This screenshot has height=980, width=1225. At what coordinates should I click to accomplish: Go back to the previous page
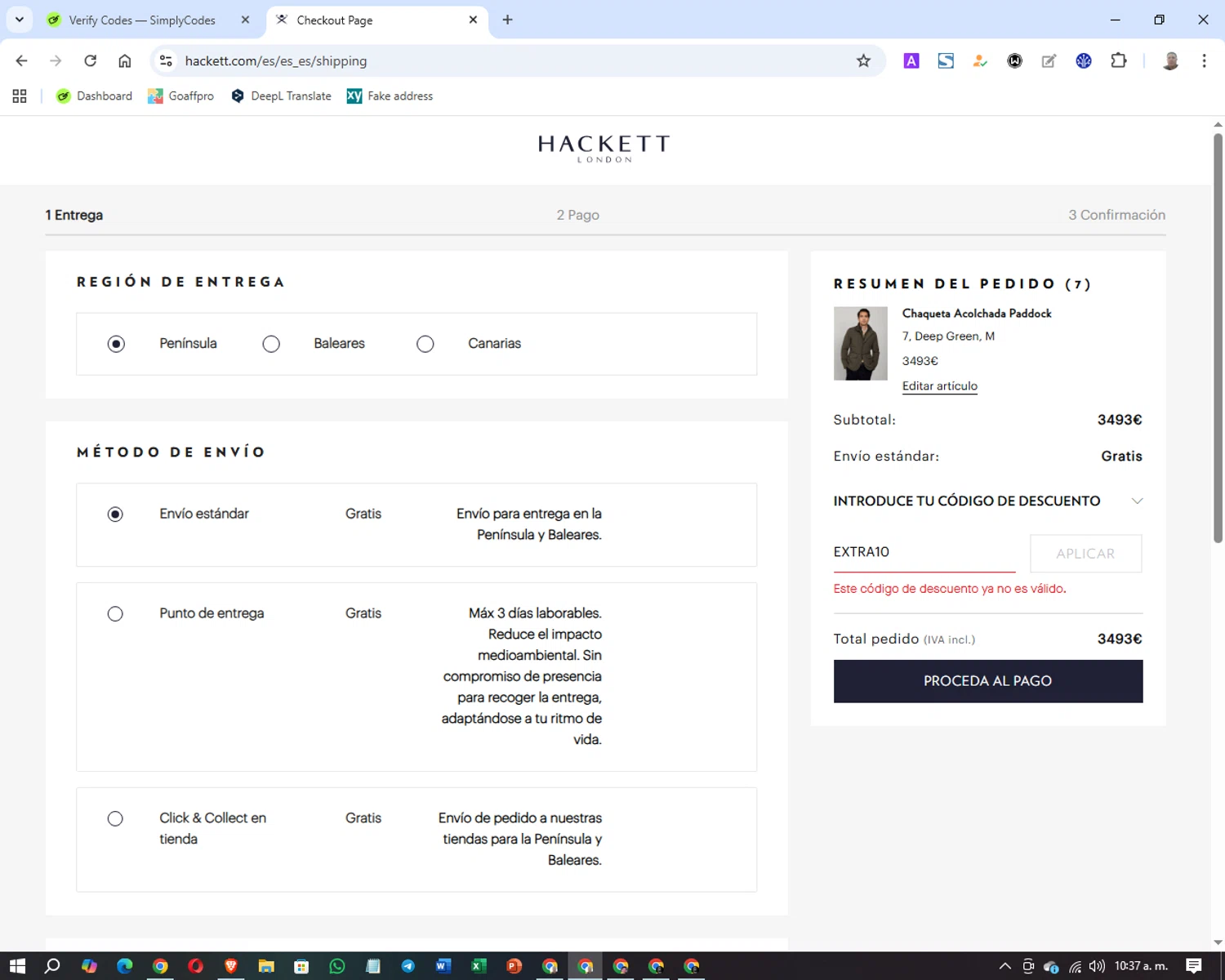point(22,60)
